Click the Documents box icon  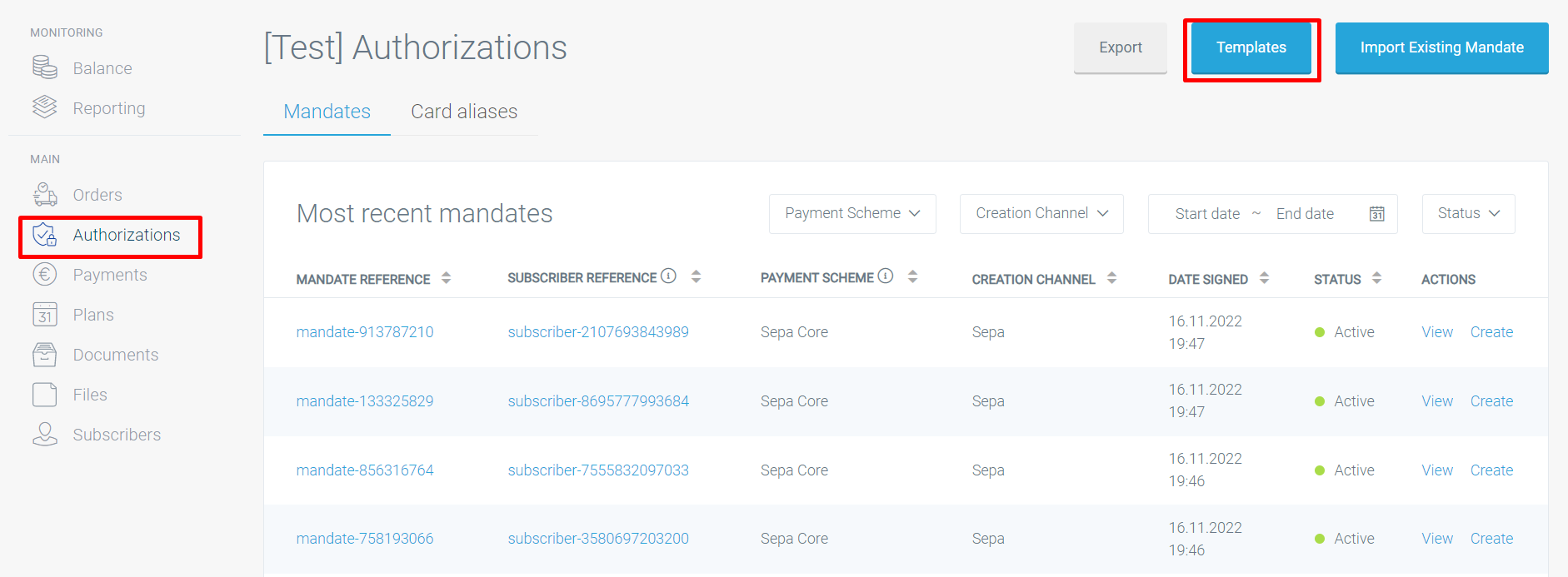45,355
